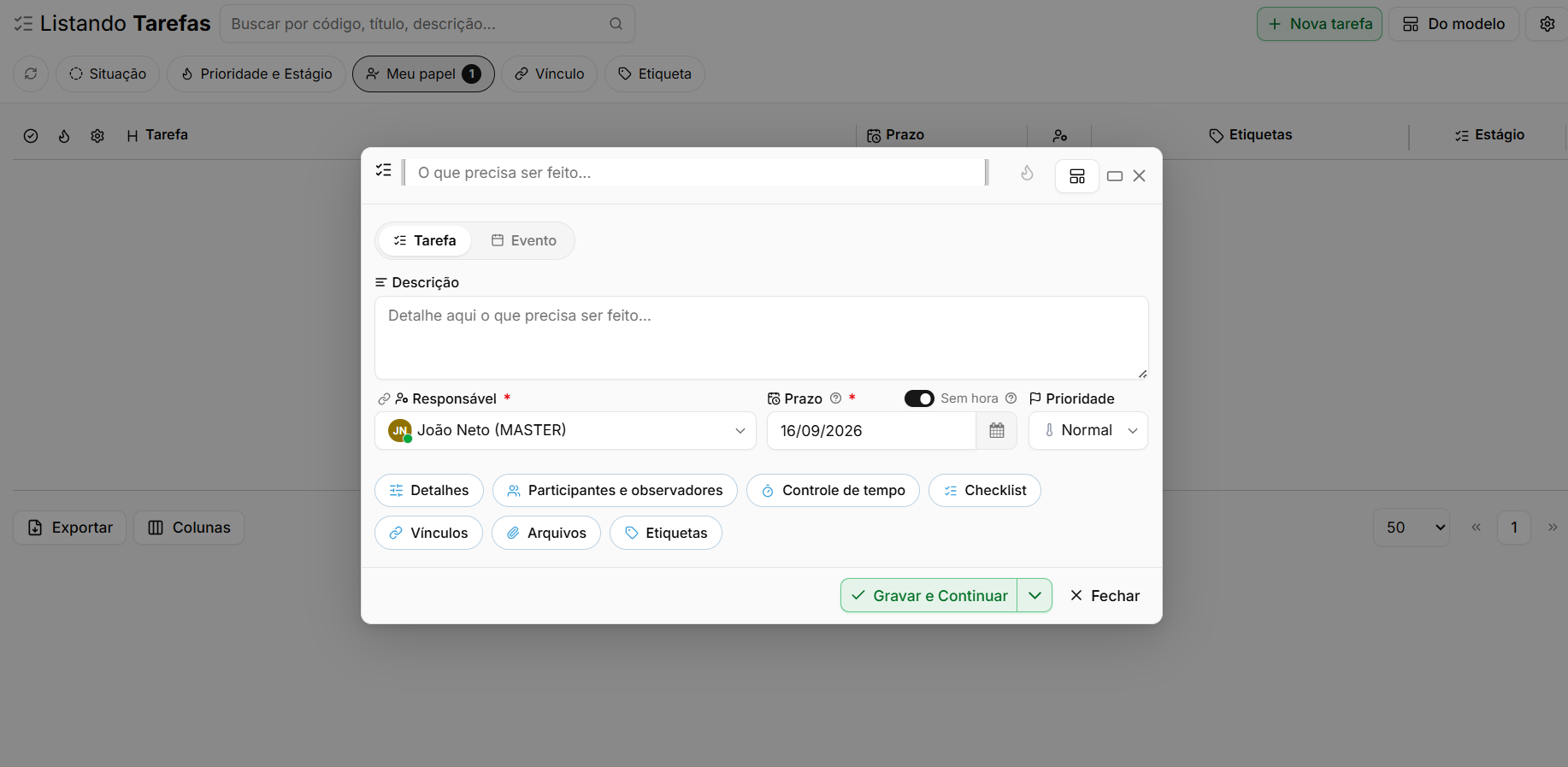The image size is (1568, 767).
Task: Click the Gravar e Continuar button
Action: (x=928, y=595)
